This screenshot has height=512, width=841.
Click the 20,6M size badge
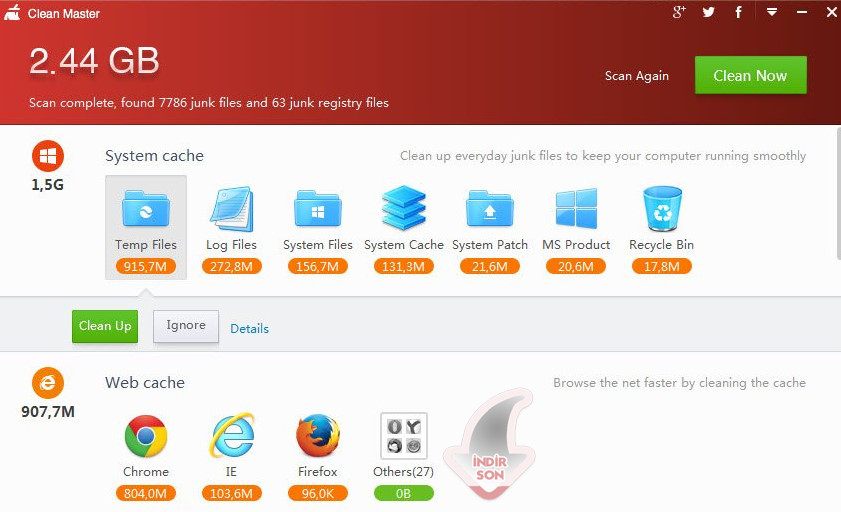tap(576, 266)
